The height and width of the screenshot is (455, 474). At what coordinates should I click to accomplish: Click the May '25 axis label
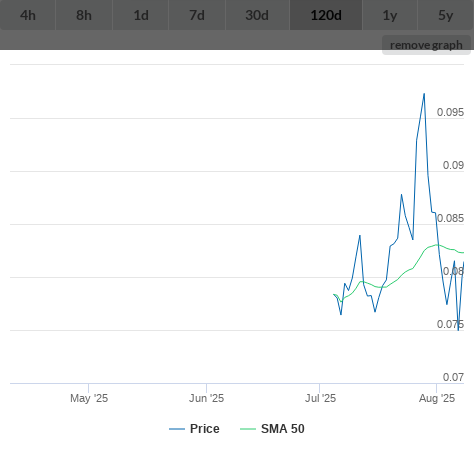pyautogui.click(x=89, y=398)
